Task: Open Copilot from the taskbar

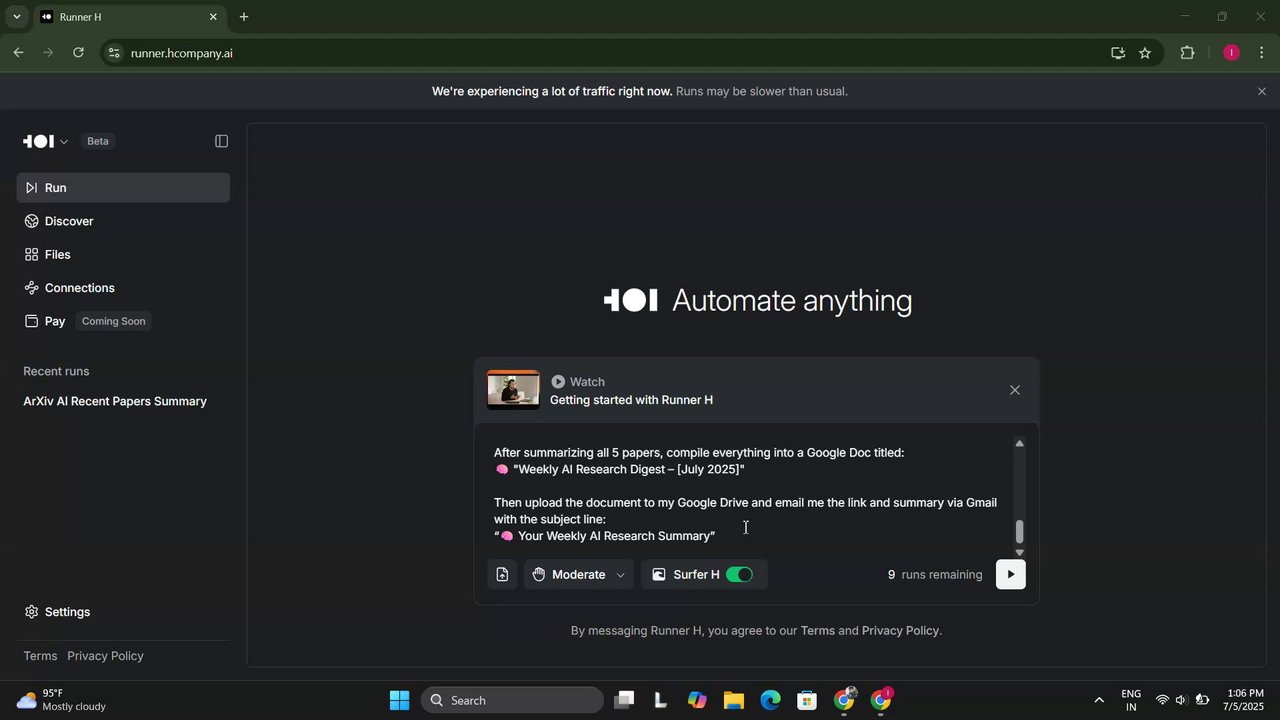Action: point(697,700)
